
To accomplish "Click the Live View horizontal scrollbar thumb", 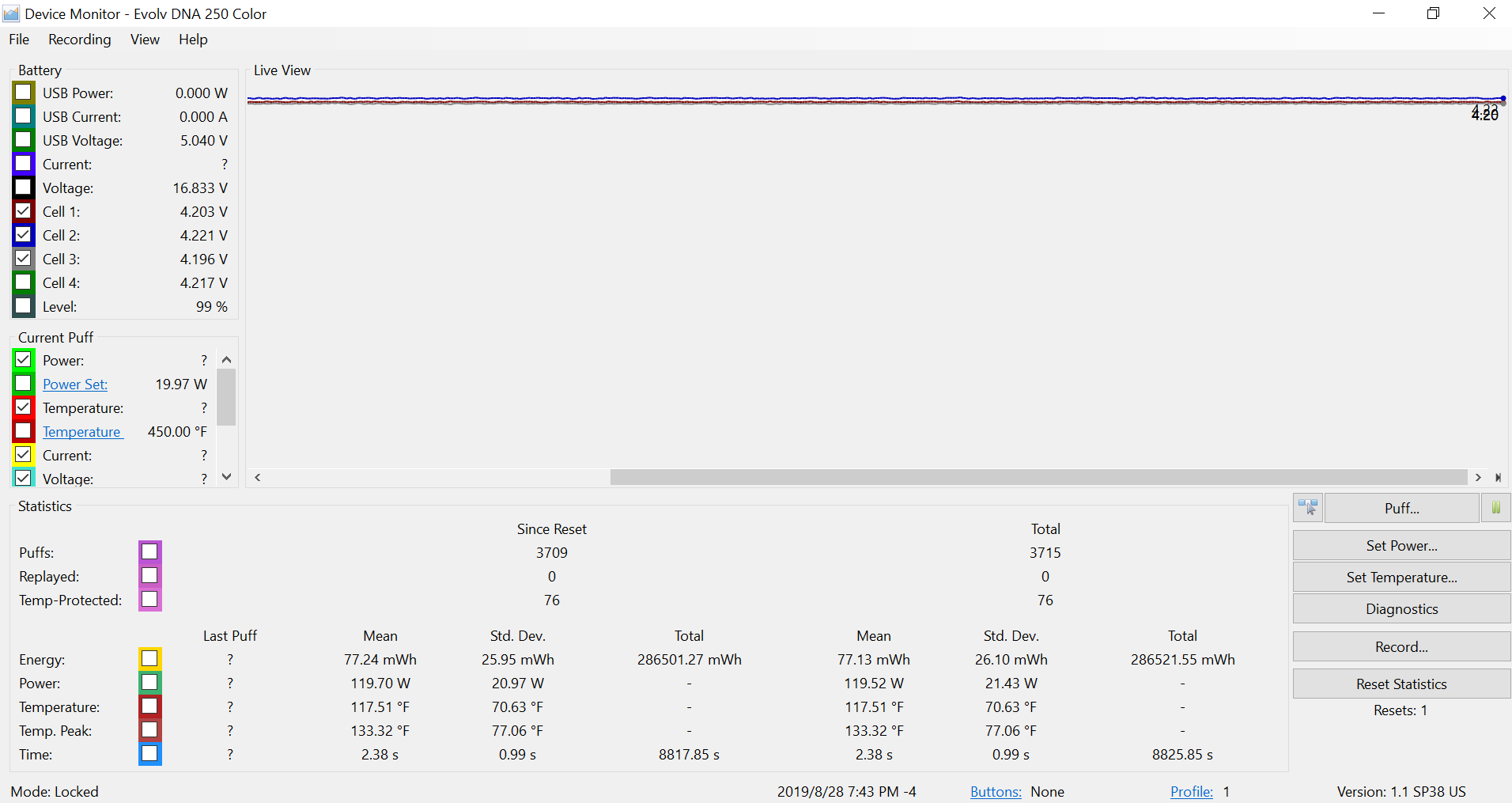I will 1038,478.
